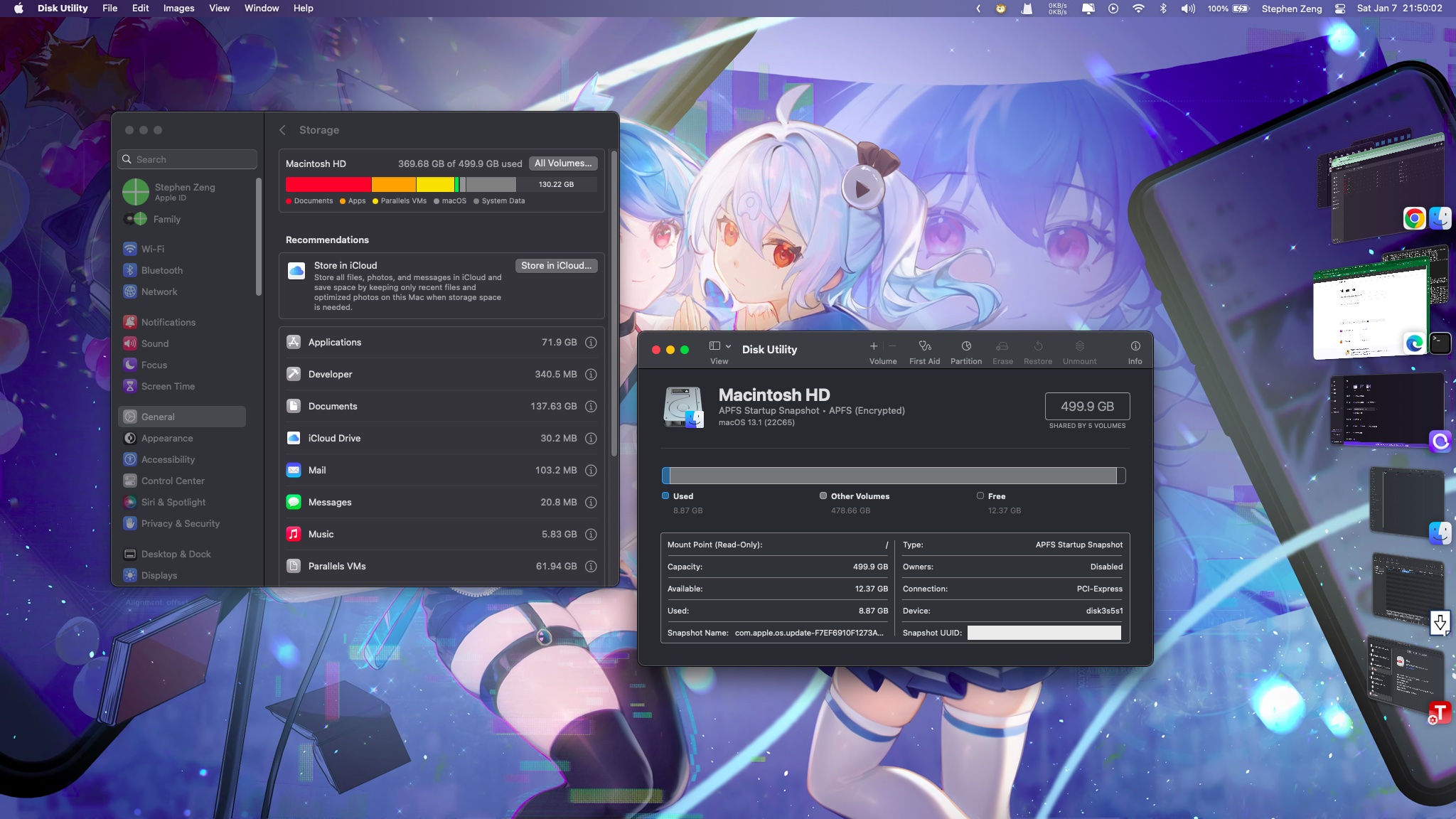
Task: Add an APFS volume with the plus icon
Action: point(874,346)
